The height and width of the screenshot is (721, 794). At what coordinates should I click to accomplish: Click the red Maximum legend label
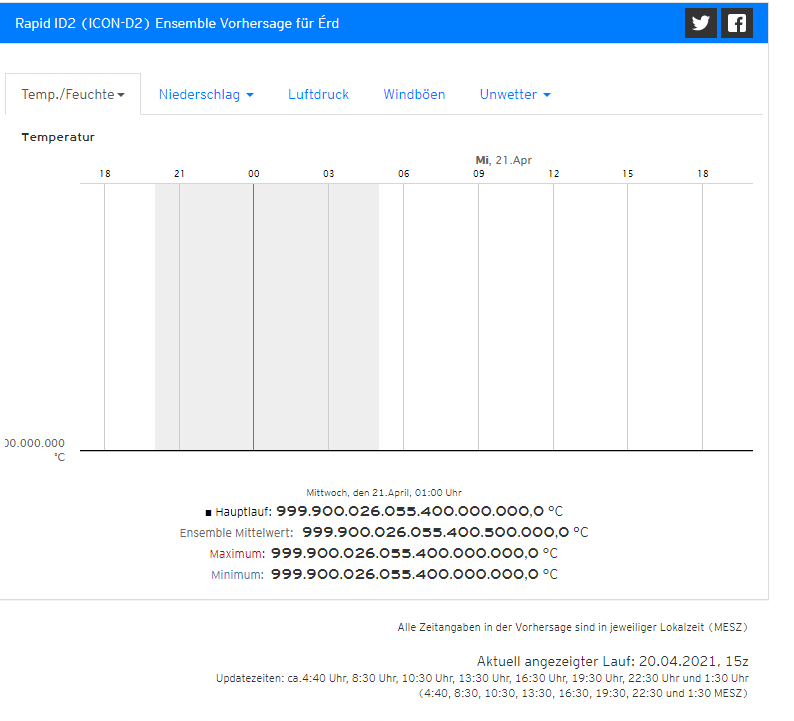(236, 554)
